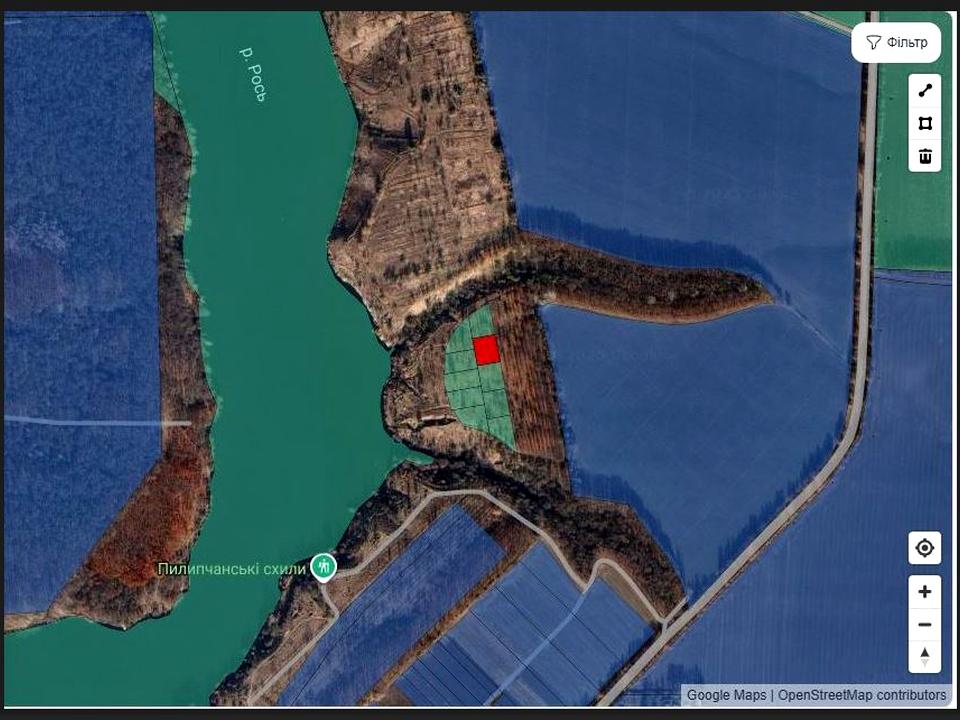Reset map bearing with compass arrow
The width and height of the screenshot is (960, 720).
click(x=925, y=656)
